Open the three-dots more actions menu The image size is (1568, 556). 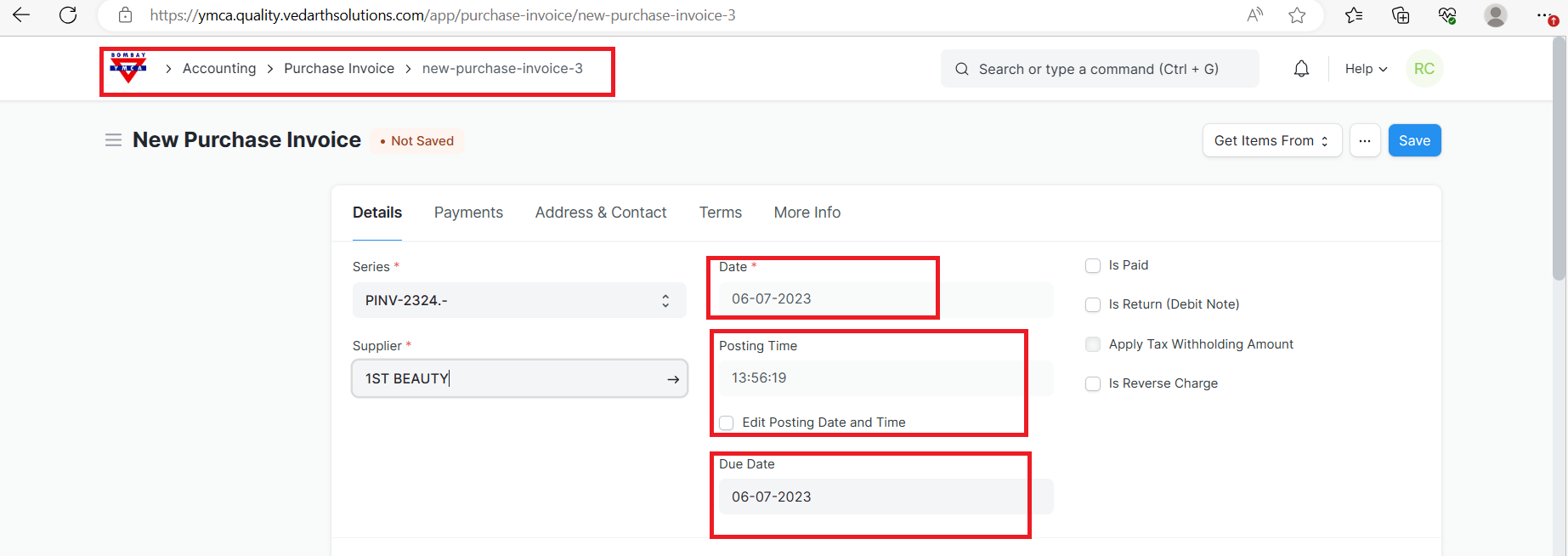tap(1364, 141)
